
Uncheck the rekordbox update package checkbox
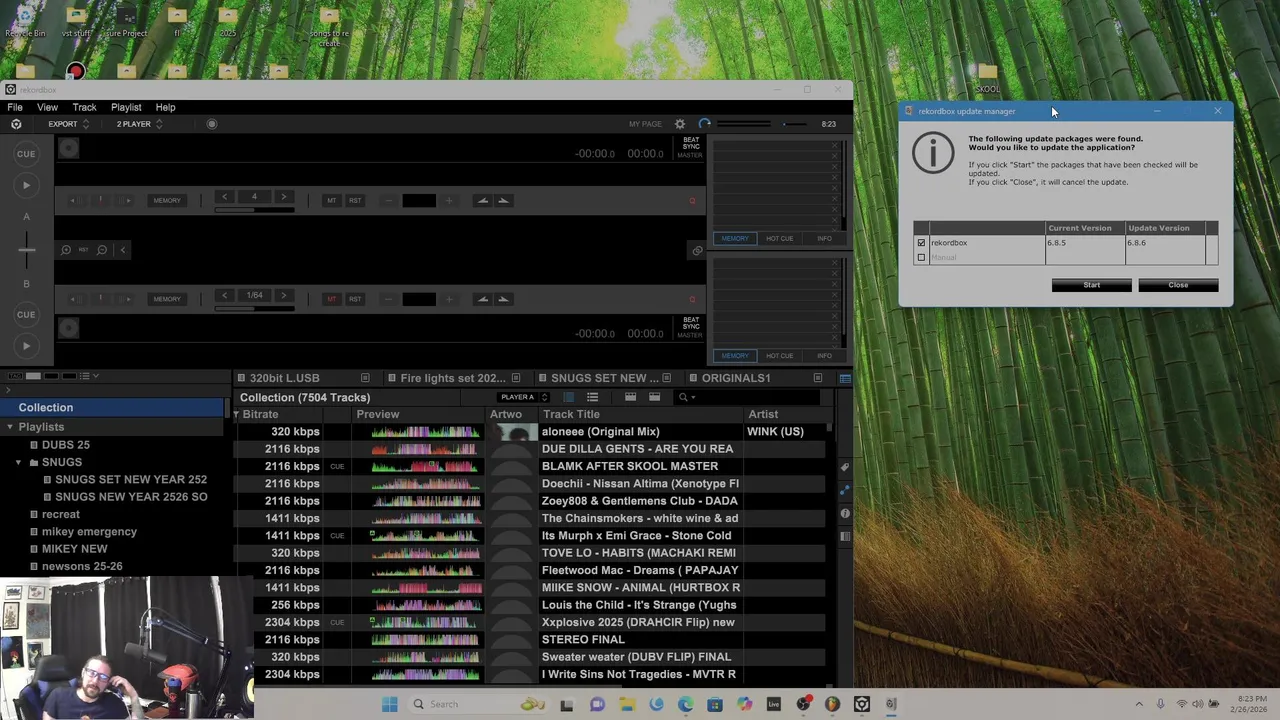click(921, 243)
